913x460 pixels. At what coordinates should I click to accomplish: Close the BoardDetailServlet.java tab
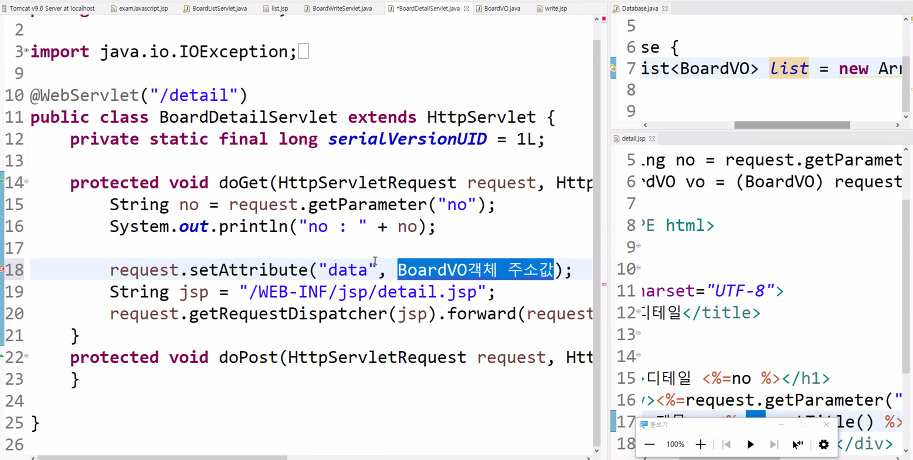pyautogui.click(x=467, y=9)
